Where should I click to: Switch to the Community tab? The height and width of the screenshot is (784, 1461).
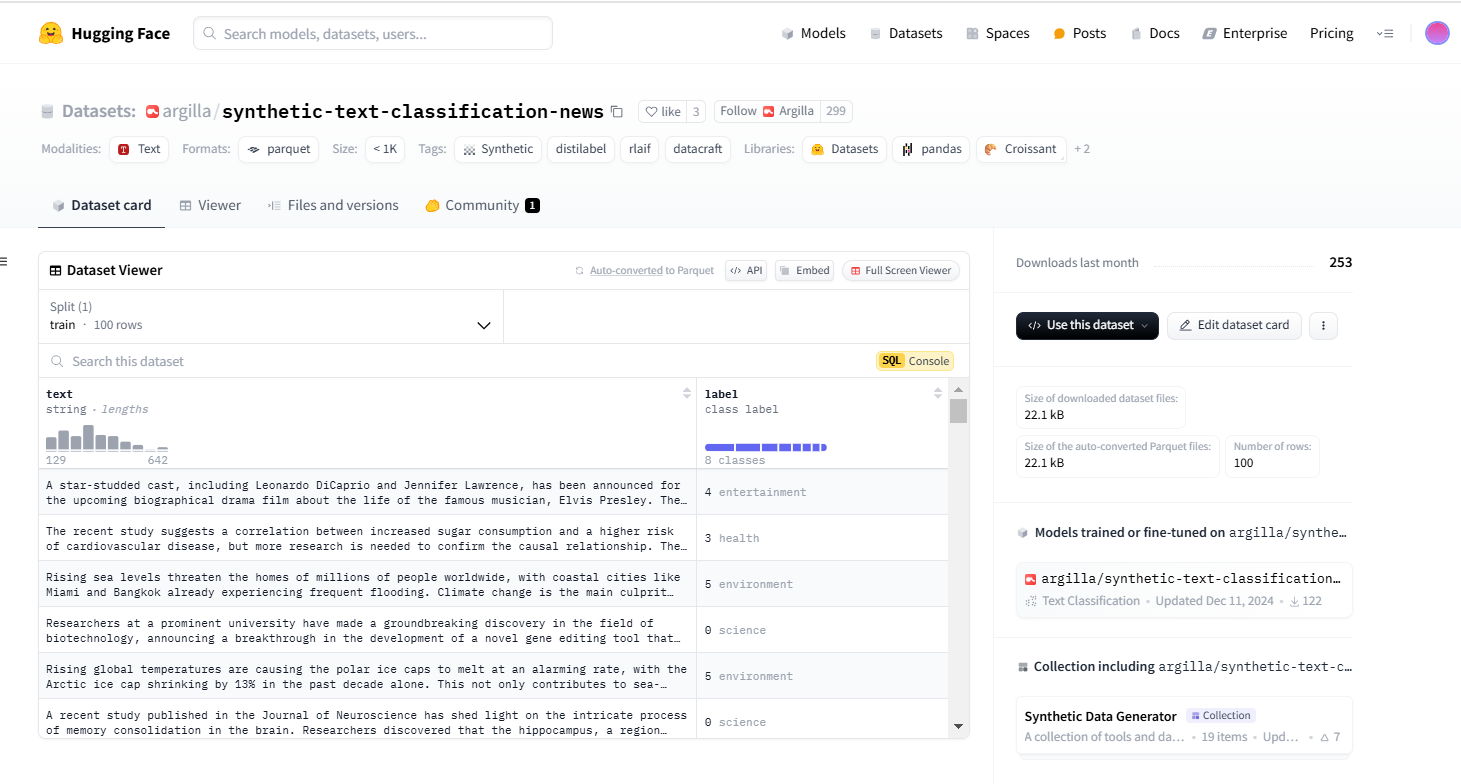coord(482,205)
